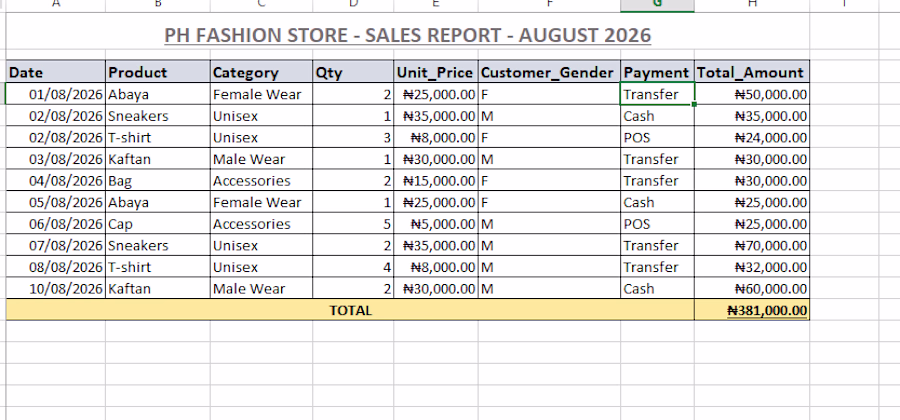Select the Total_Amount header cell

click(752, 72)
